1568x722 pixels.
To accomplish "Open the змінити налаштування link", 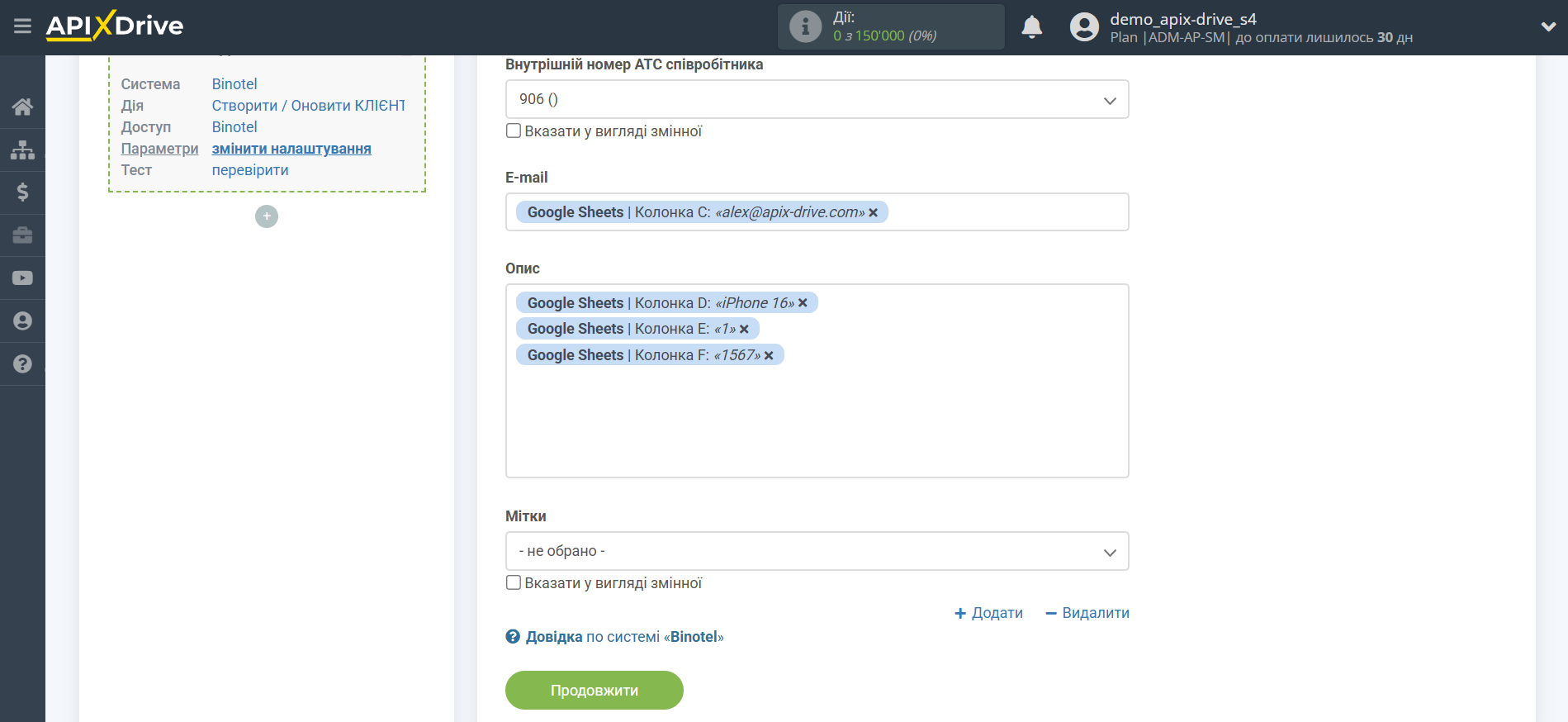I will 291,149.
